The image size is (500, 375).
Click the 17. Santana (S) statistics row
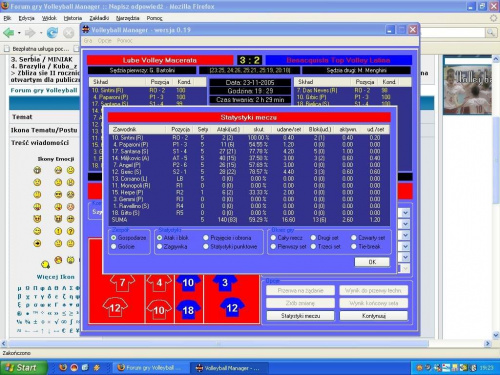point(249,151)
